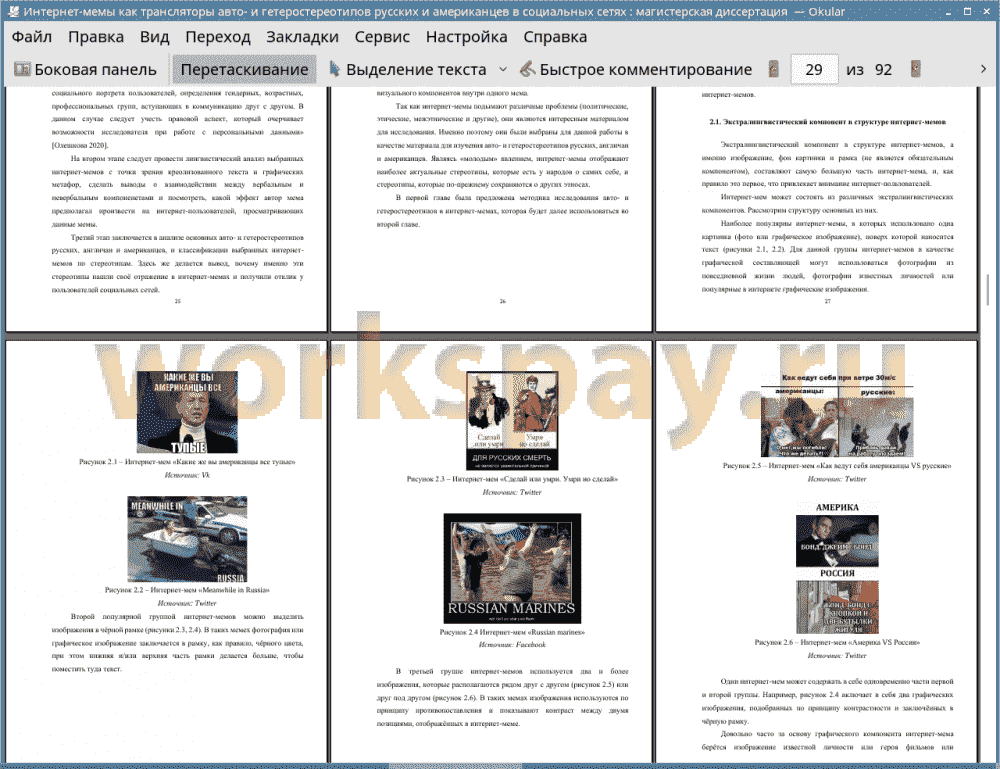
Task: Click the total page count 92
Action: pyautogui.click(x=883, y=70)
